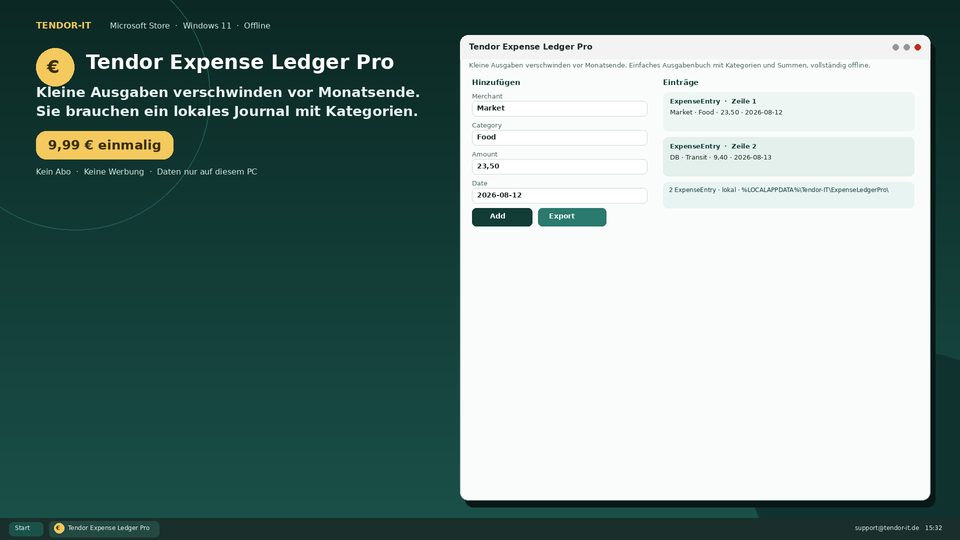960x540 pixels.
Task: Click the Market · Food · 23,50 entry details
Action: click(726, 113)
